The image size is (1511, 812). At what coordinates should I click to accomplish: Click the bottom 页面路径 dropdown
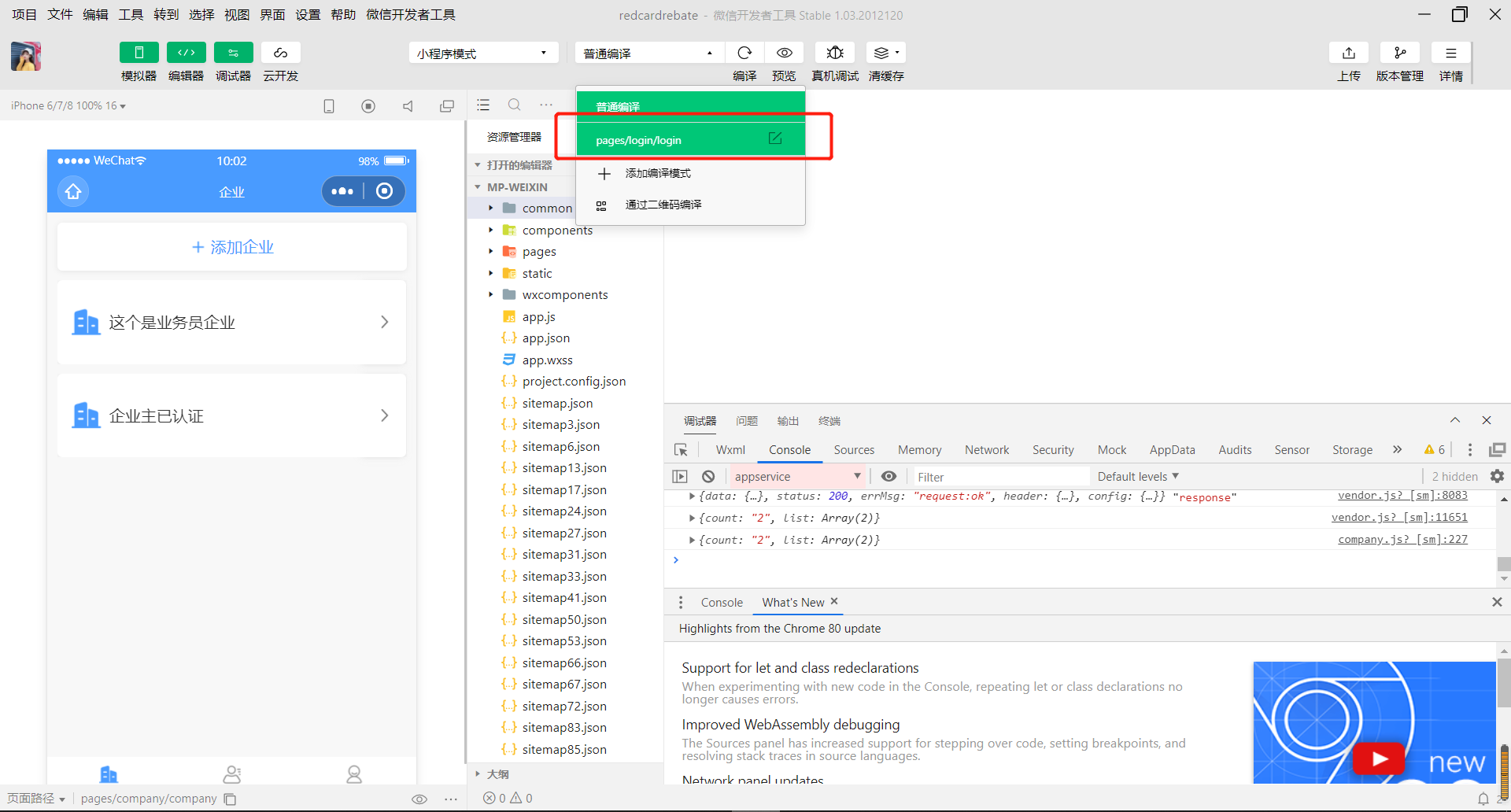tap(36, 799)
